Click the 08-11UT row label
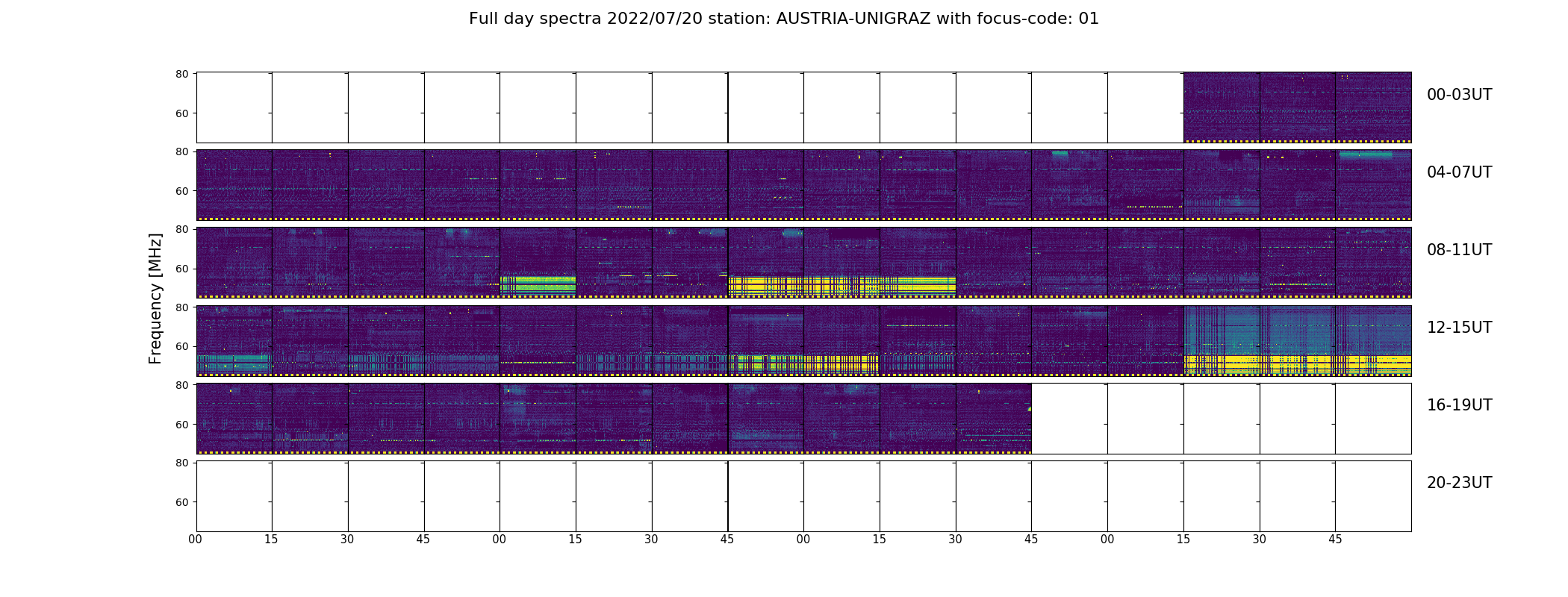 point(1459,250)
